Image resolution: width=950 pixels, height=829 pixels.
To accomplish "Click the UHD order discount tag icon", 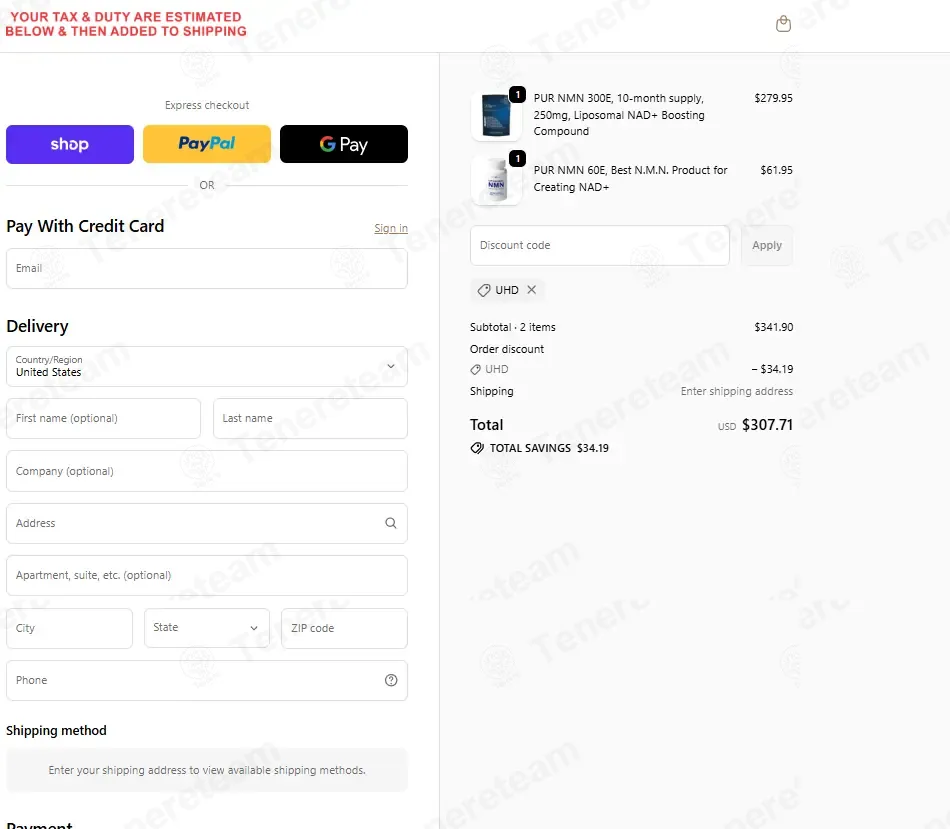I will [x=476, y=369].
